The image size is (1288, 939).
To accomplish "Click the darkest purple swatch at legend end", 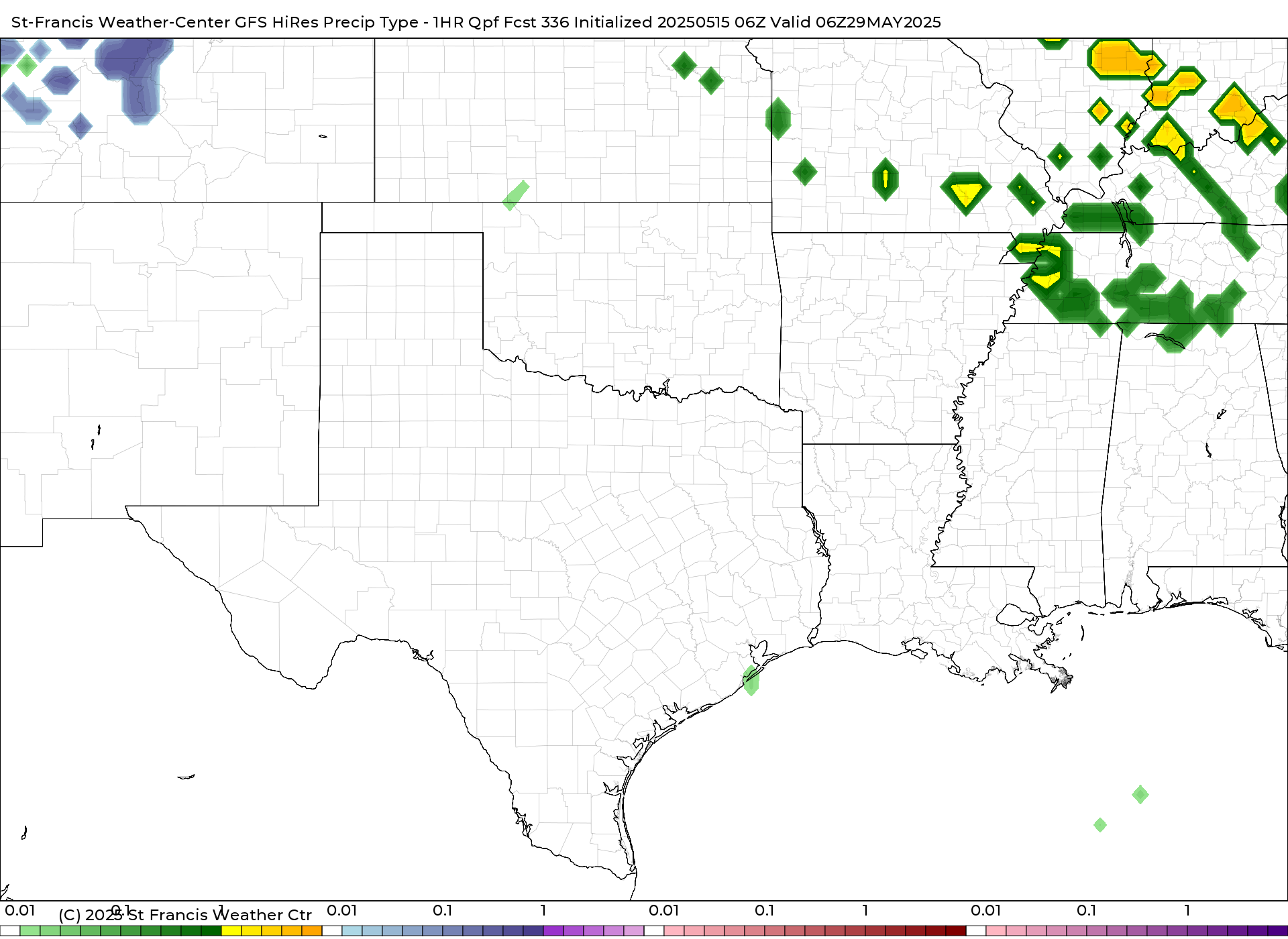I will (x=1278, y=931).
